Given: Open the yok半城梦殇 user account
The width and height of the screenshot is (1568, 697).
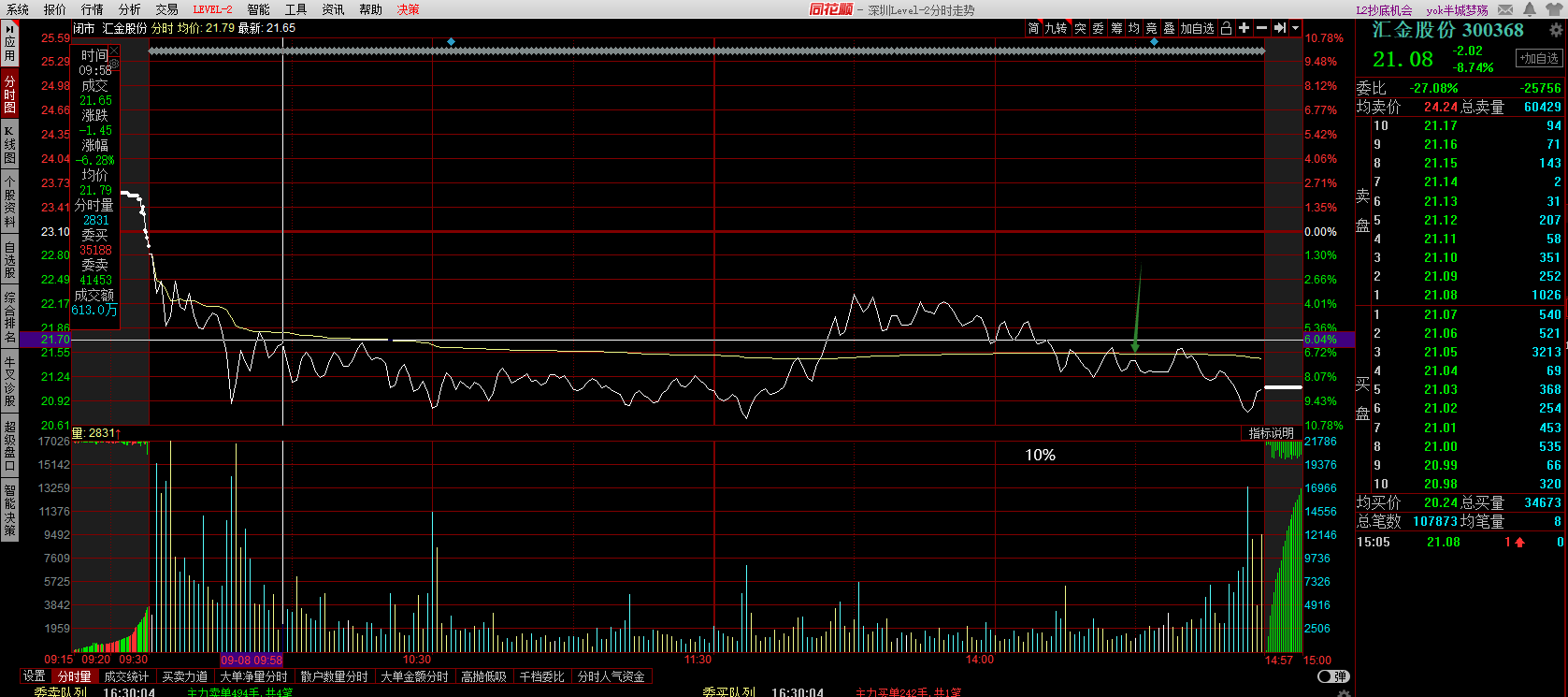Looking at the screenshot, I should pyautogui.click(x=1457, y=10).
